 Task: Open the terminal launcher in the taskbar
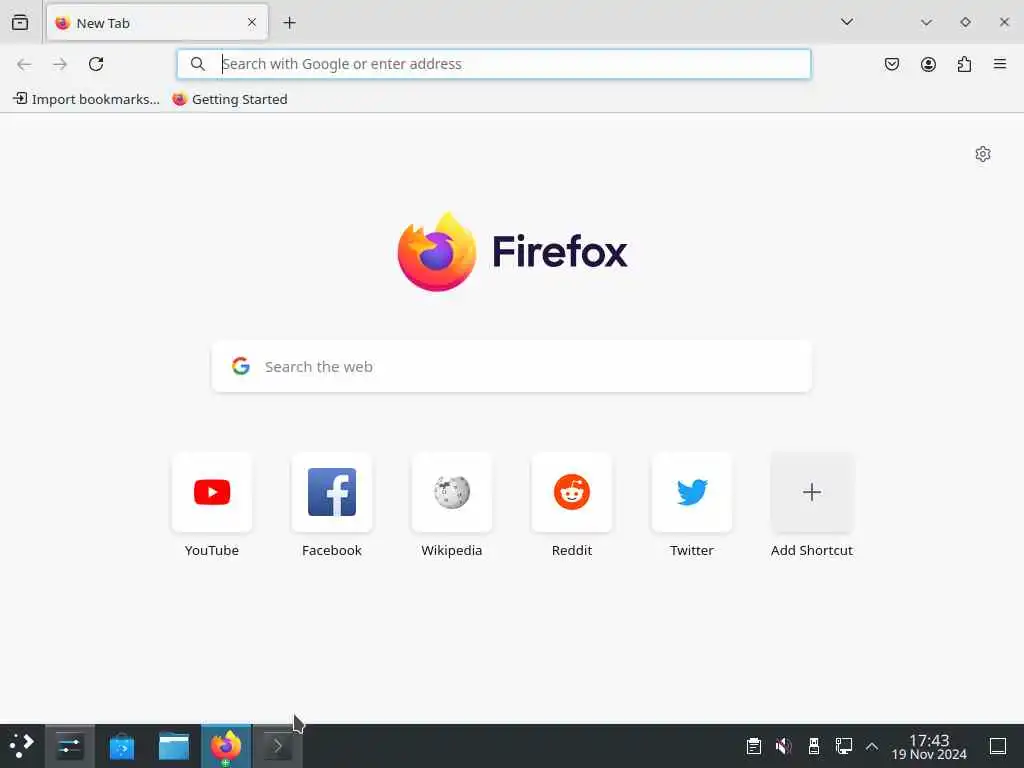click(x=278, y=746)
